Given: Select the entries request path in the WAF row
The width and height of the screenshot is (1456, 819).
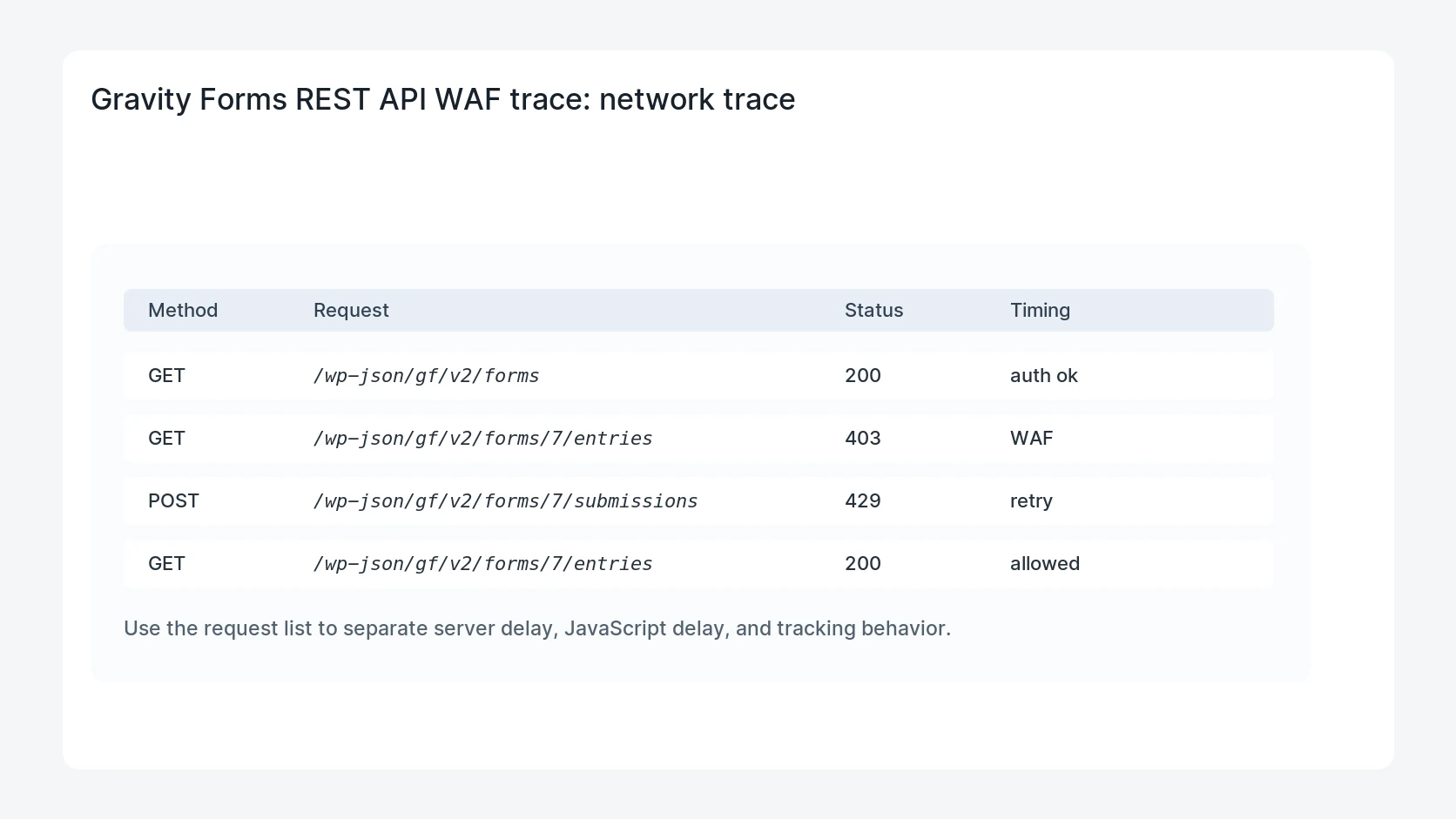Looking at the screenshot, I should coord(482,439).
